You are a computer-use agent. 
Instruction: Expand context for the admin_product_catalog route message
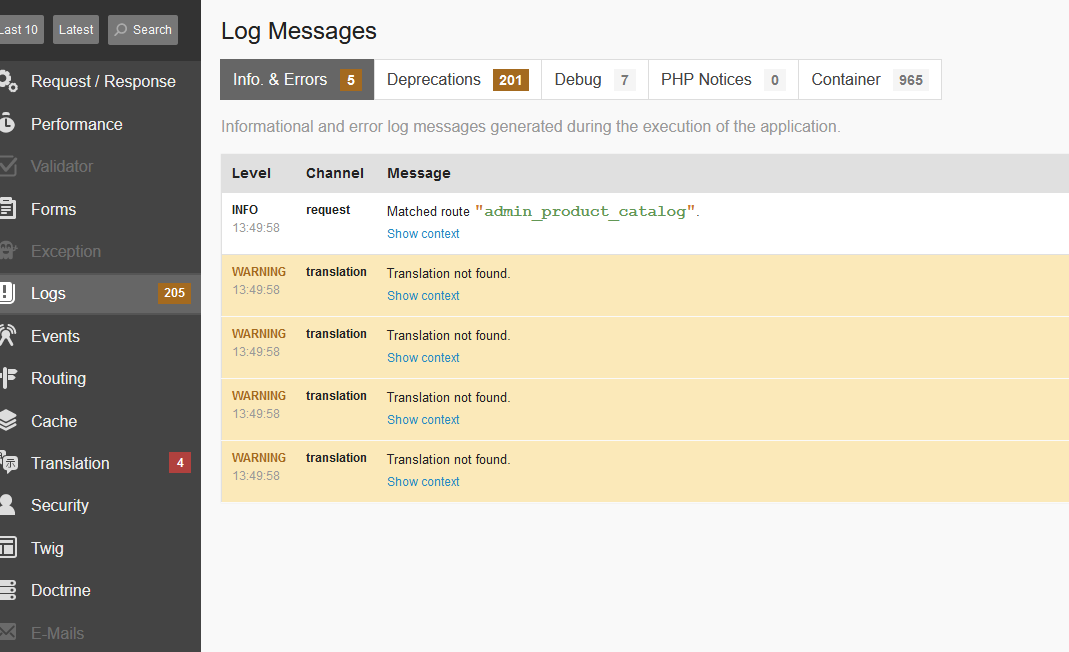point(423,234)
